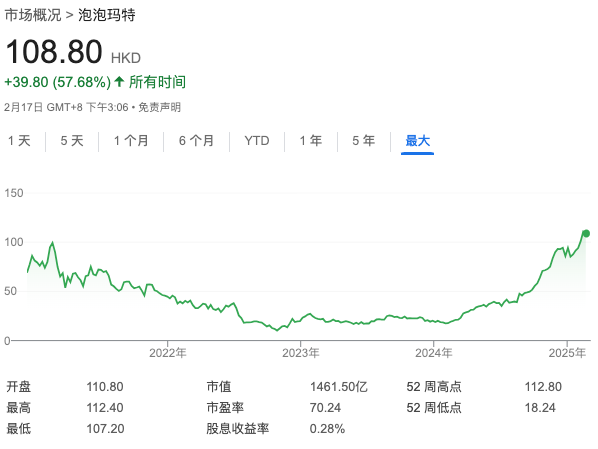Click the 开盘 label
The height and width of the screenshot is (449, 598).
(18, 387)
